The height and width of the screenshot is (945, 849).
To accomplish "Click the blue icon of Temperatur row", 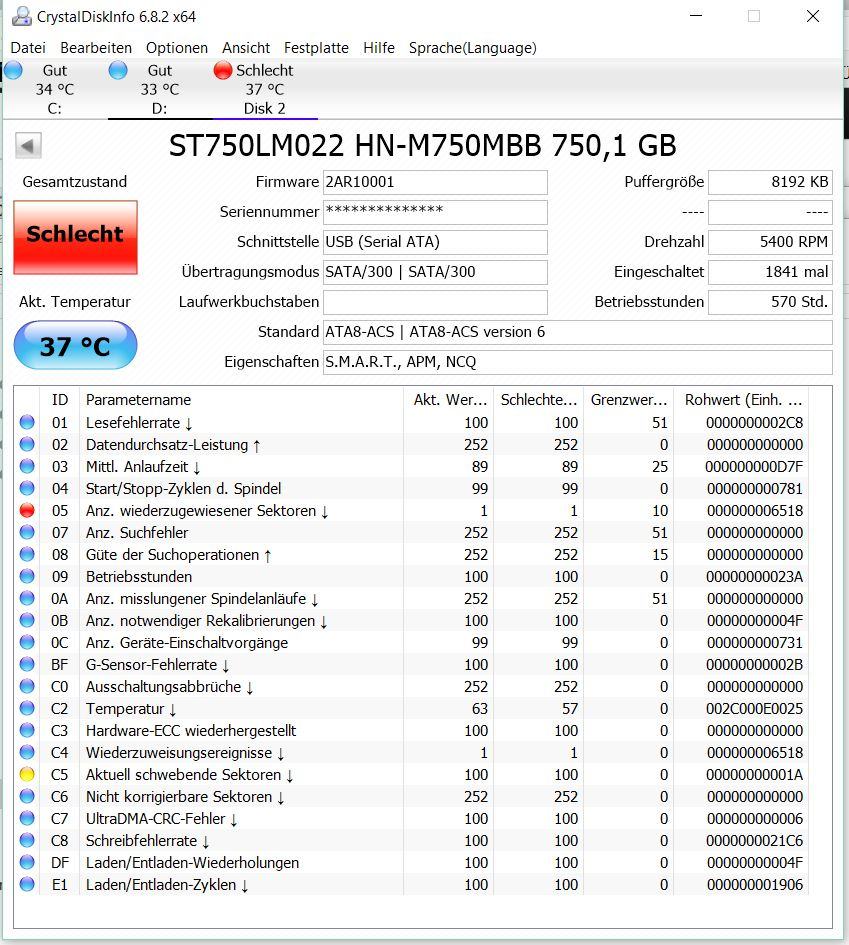I will pyautogui.click(x=27, y=708).
